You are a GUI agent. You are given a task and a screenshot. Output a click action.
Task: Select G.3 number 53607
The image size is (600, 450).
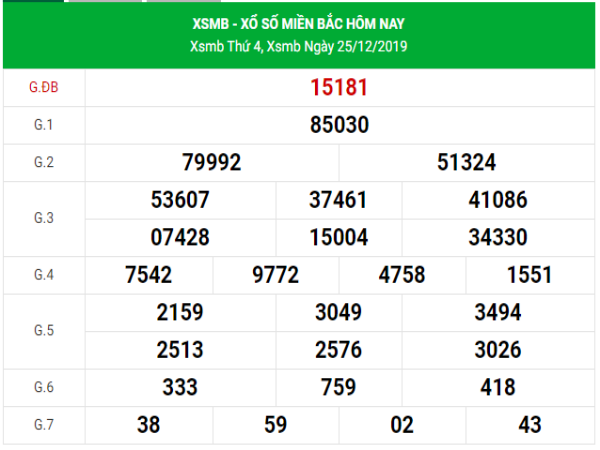click(x=180, y=199)
